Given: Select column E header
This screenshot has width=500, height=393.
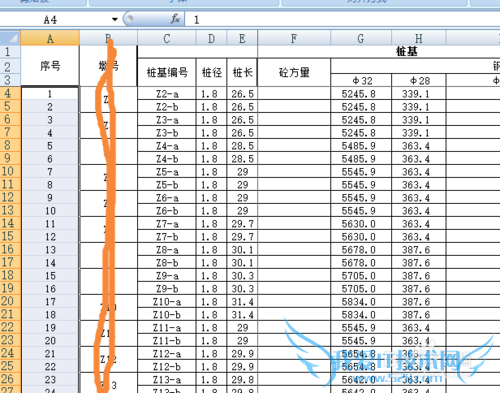Looking at the screenshot, I should [x=242, y=38].
